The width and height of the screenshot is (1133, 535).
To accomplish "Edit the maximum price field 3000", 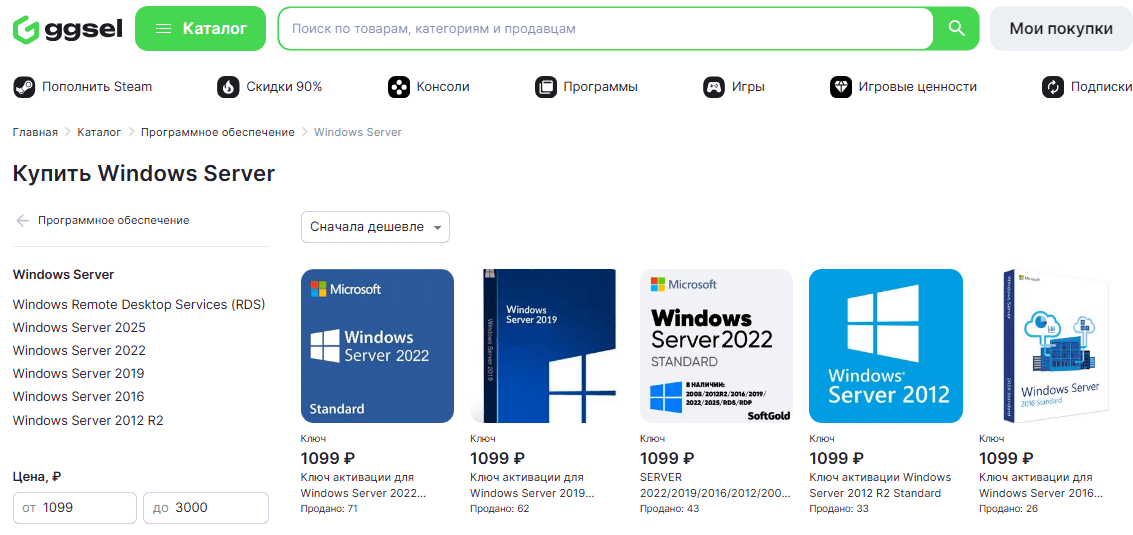I will click(x=206, y=508).
